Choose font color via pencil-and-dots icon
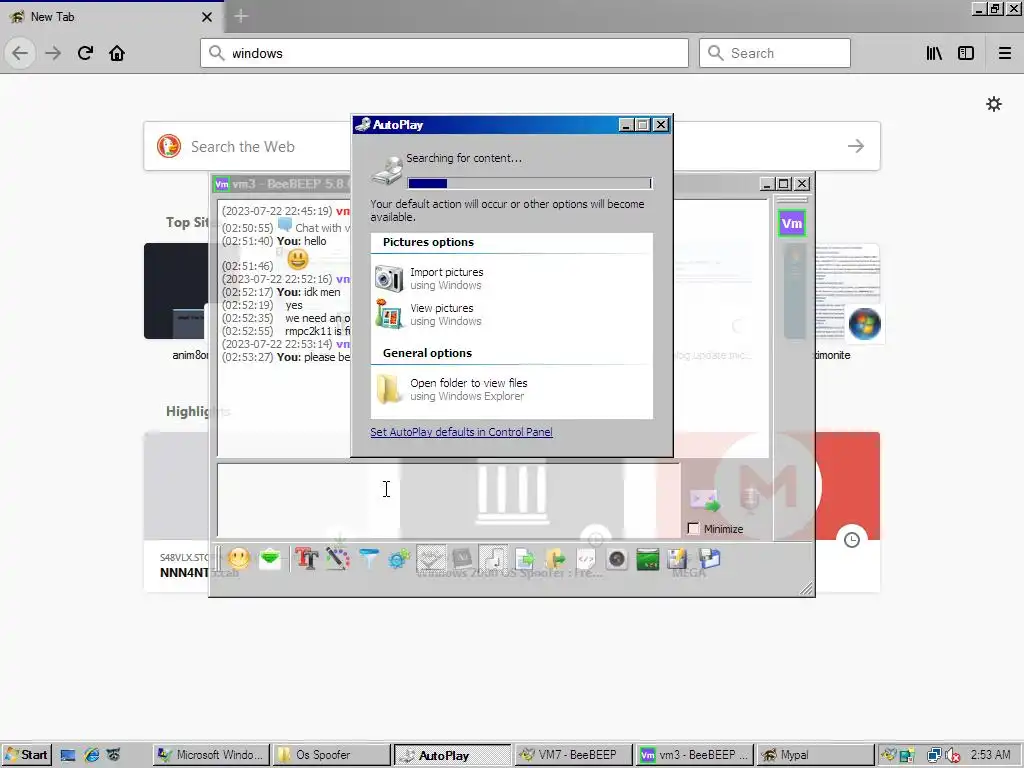Screen dimensions: 1024x768 338,558
